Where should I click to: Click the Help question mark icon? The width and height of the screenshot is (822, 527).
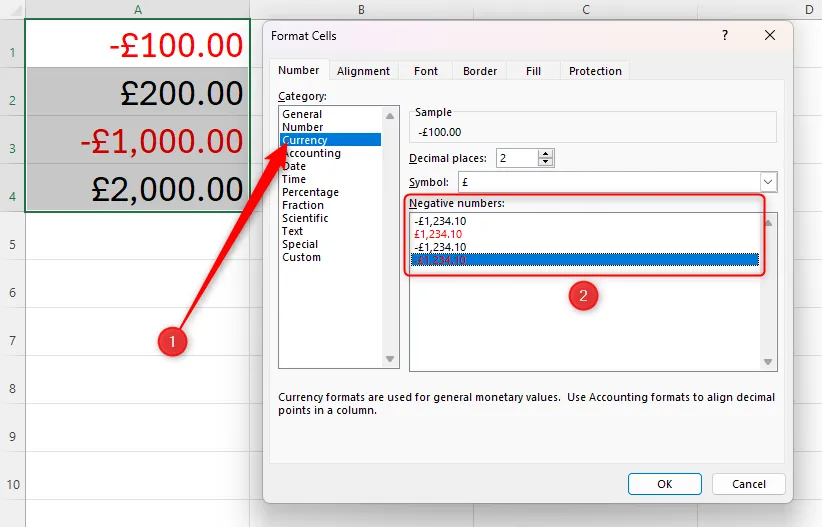[x=724, y=35]
